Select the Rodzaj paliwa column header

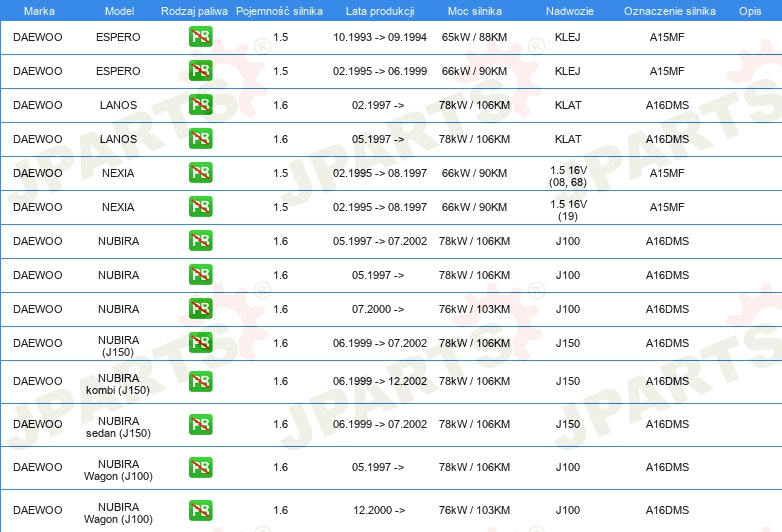194,11
